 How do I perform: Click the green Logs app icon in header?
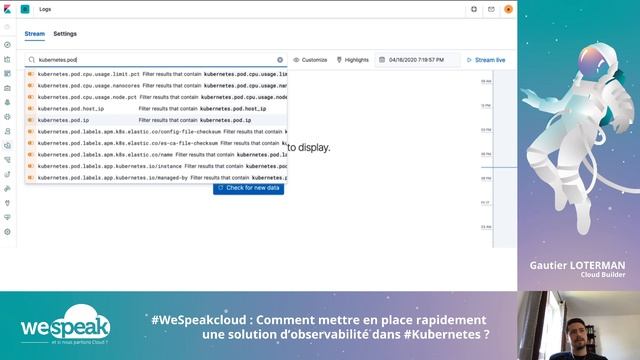coord(25,9)
